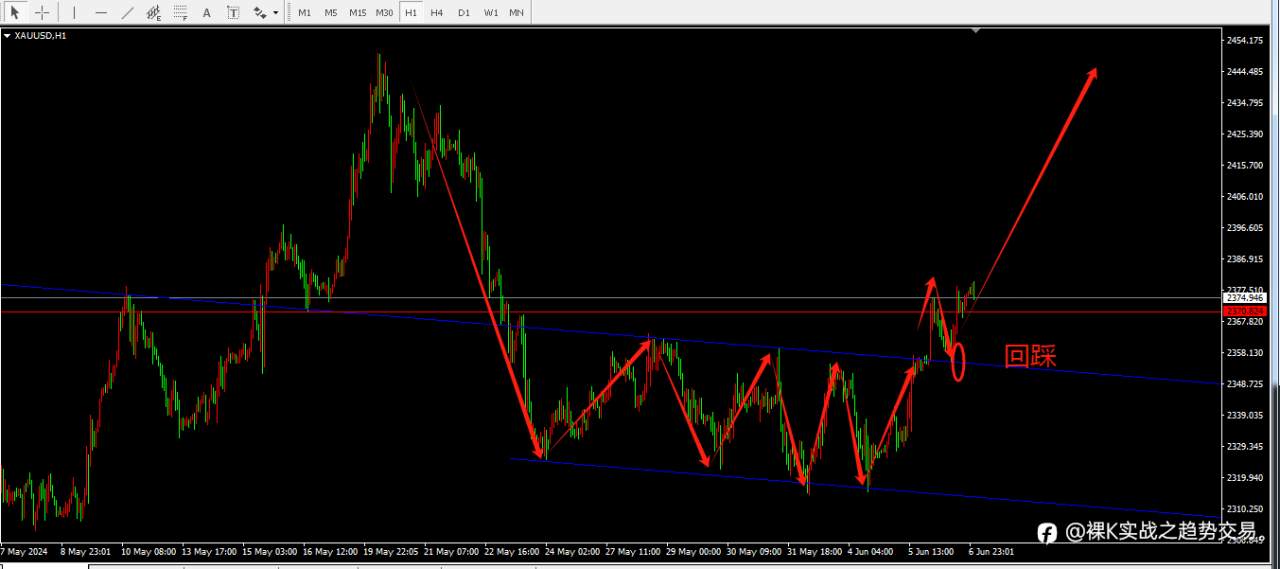Viewport: 1280px width, 569px height.
Task: Switch to M1 timeframe
Action: [304, 13]
